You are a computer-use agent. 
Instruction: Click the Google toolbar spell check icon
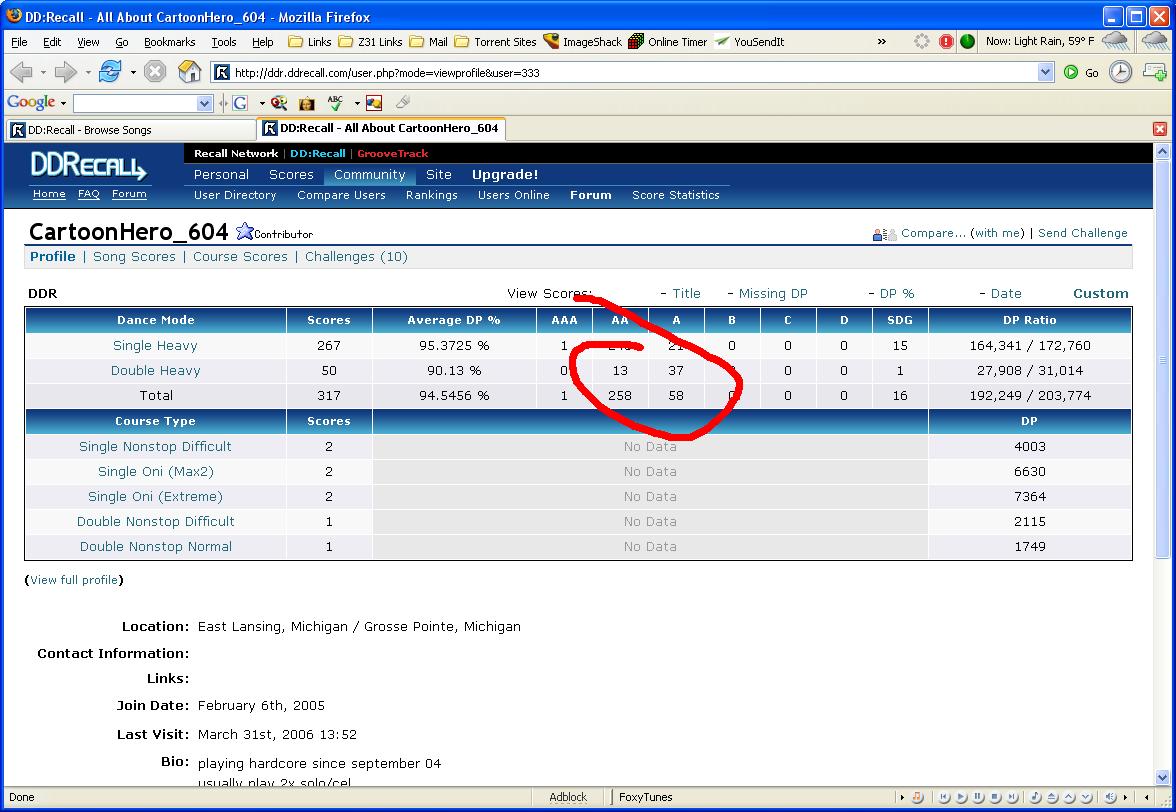click(335, 103)
